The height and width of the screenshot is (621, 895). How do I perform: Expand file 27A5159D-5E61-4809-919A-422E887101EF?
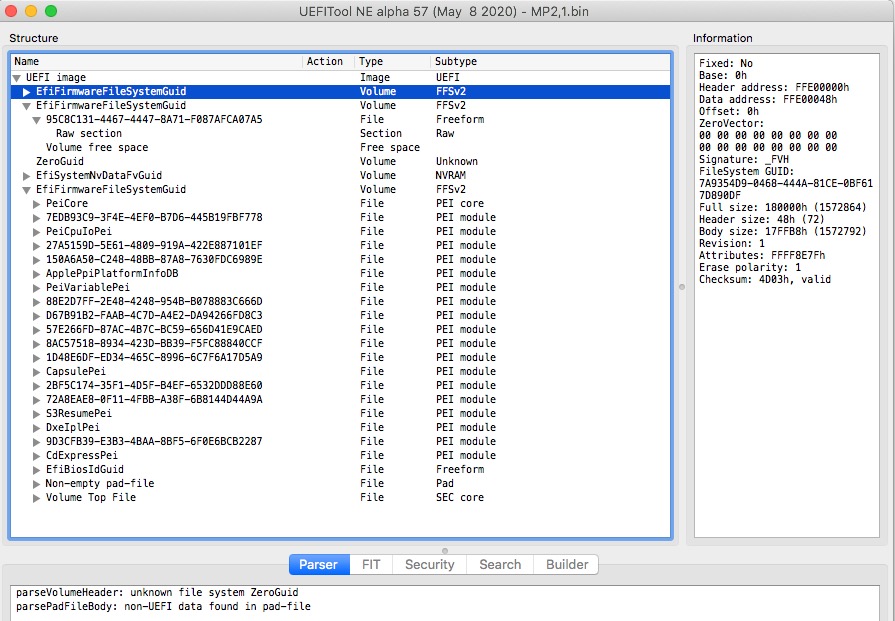tap(37, 245)
